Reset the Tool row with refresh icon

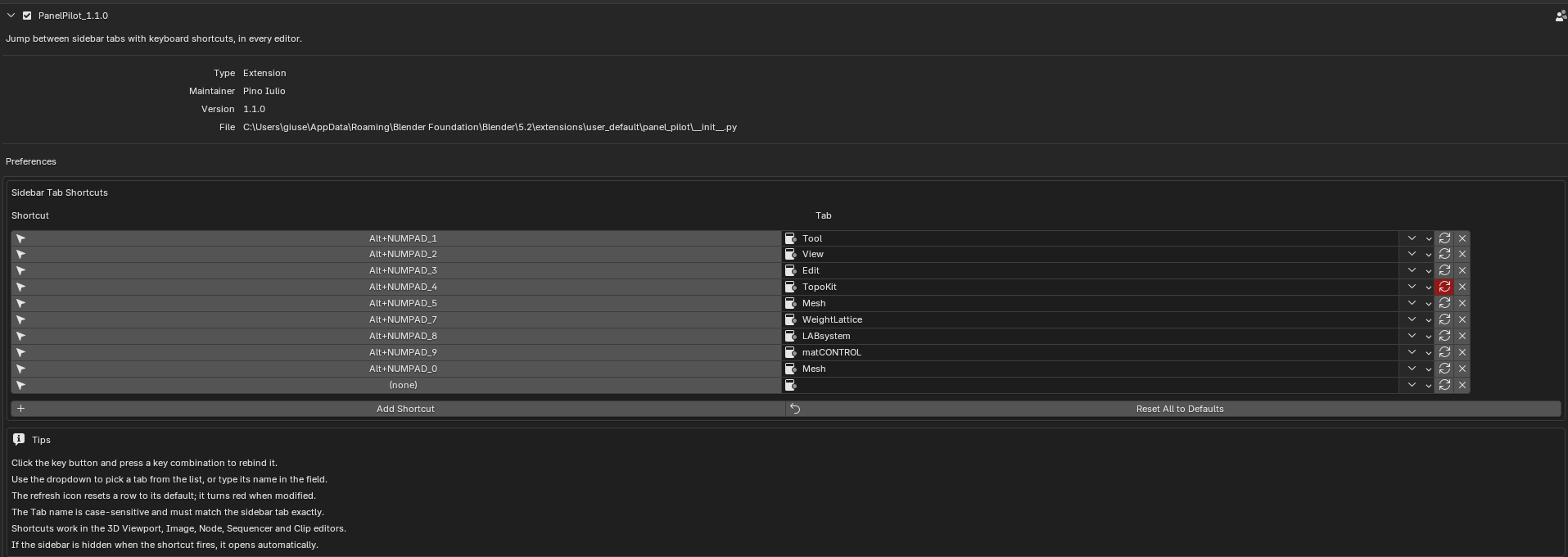pos(1444,238)
